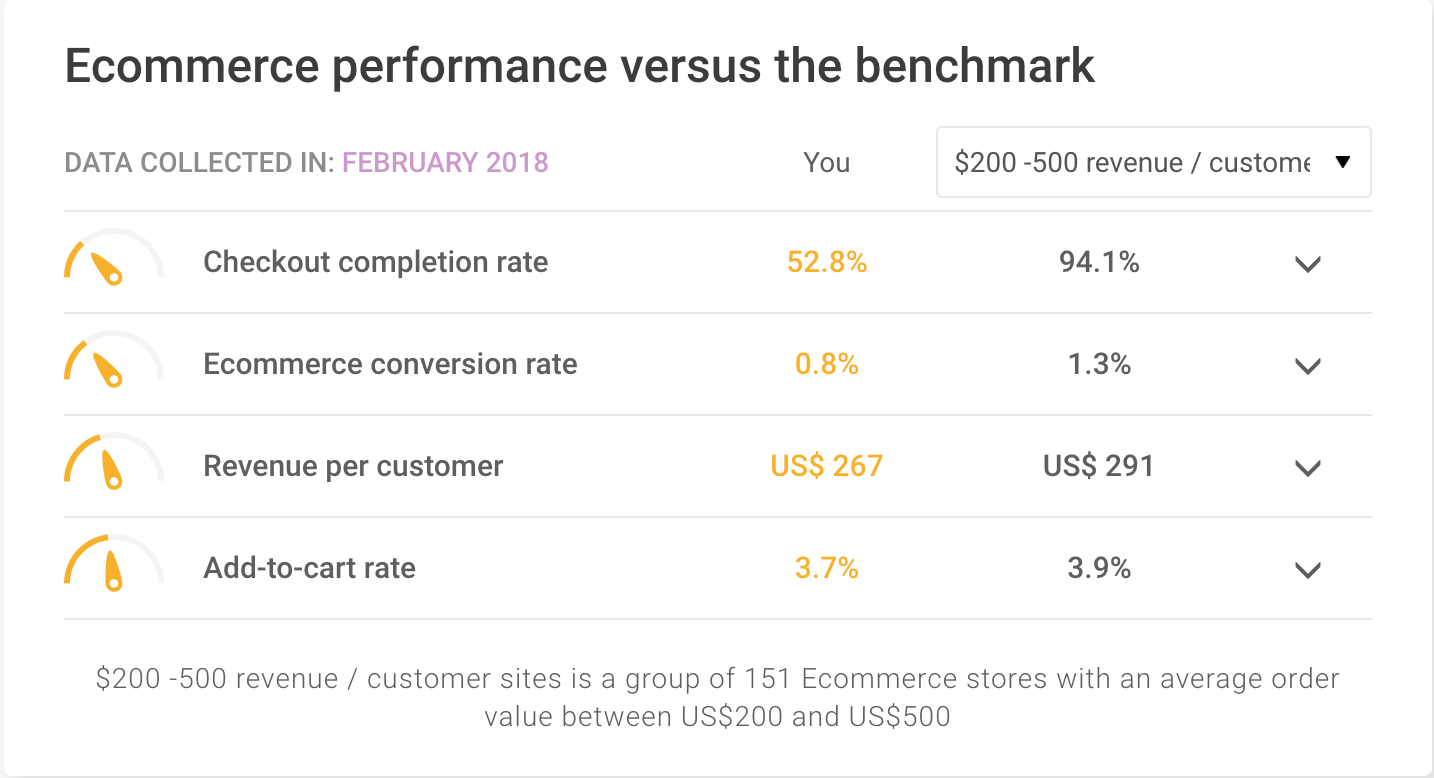Expand the Ecommerce conversion rate row

coord(1307,366)
